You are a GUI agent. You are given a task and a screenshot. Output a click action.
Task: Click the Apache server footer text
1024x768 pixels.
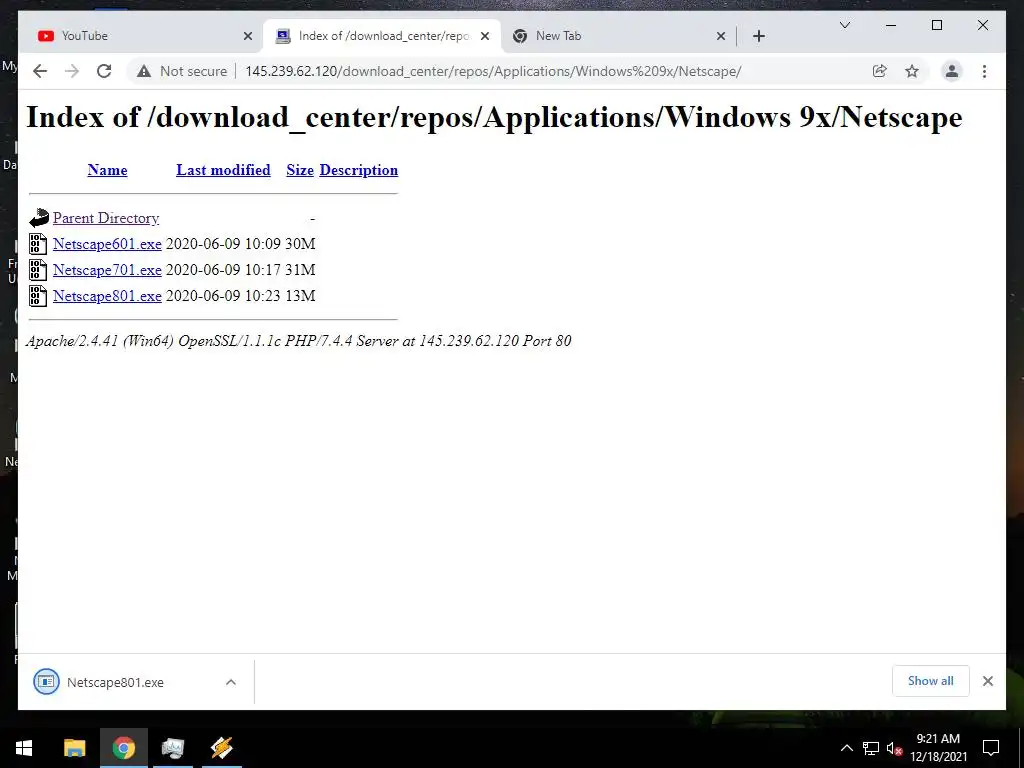298,341
